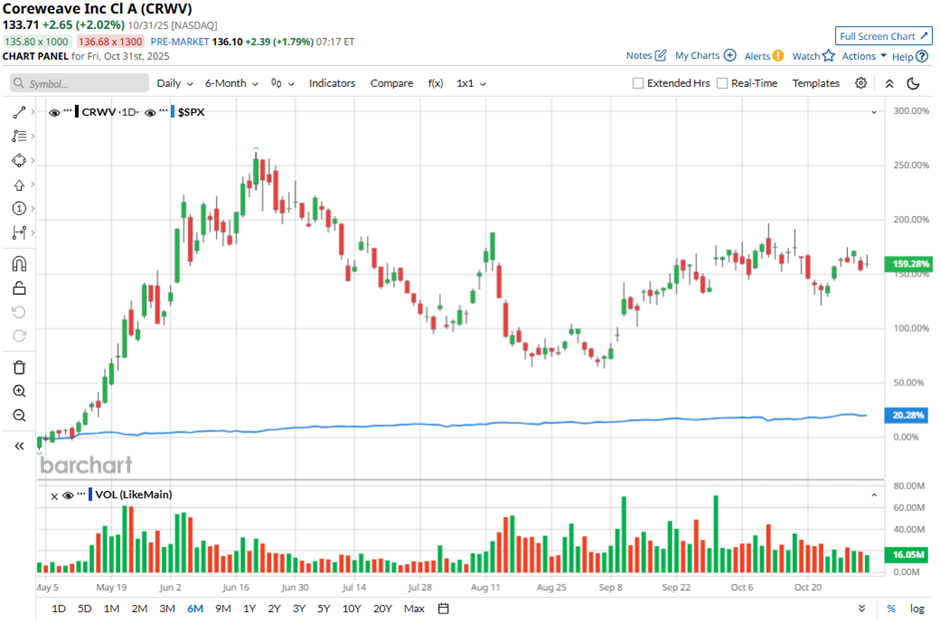Open the My Charts link

(705, 56)
